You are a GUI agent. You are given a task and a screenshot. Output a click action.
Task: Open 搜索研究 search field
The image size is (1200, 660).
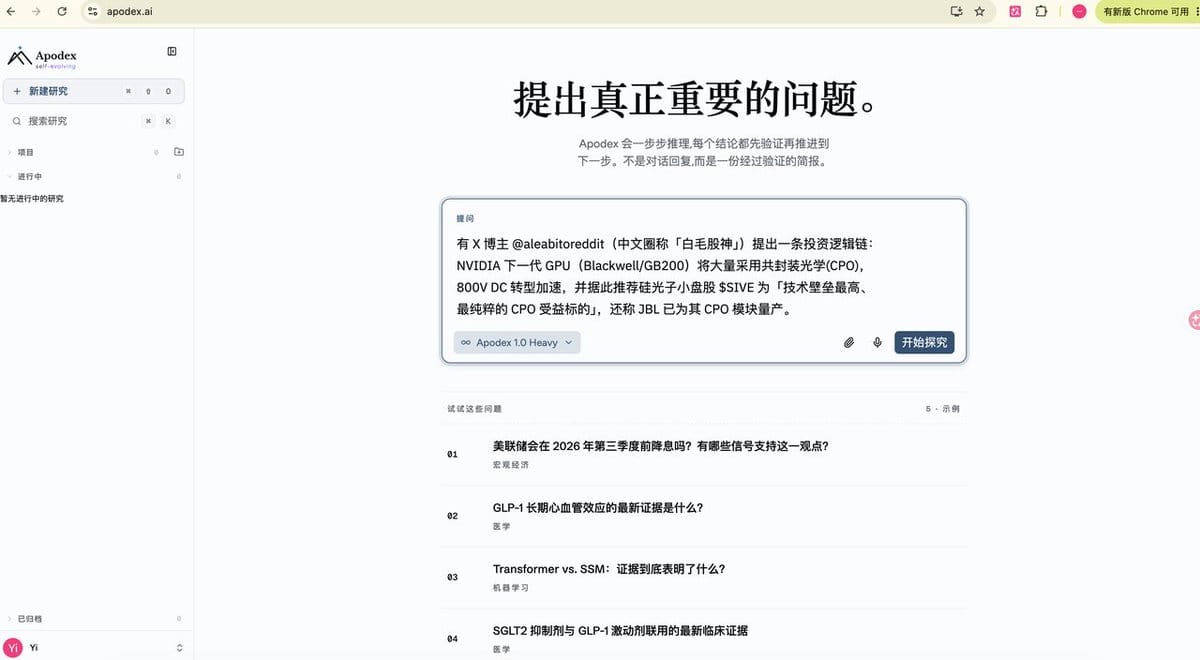click(94, 121)
